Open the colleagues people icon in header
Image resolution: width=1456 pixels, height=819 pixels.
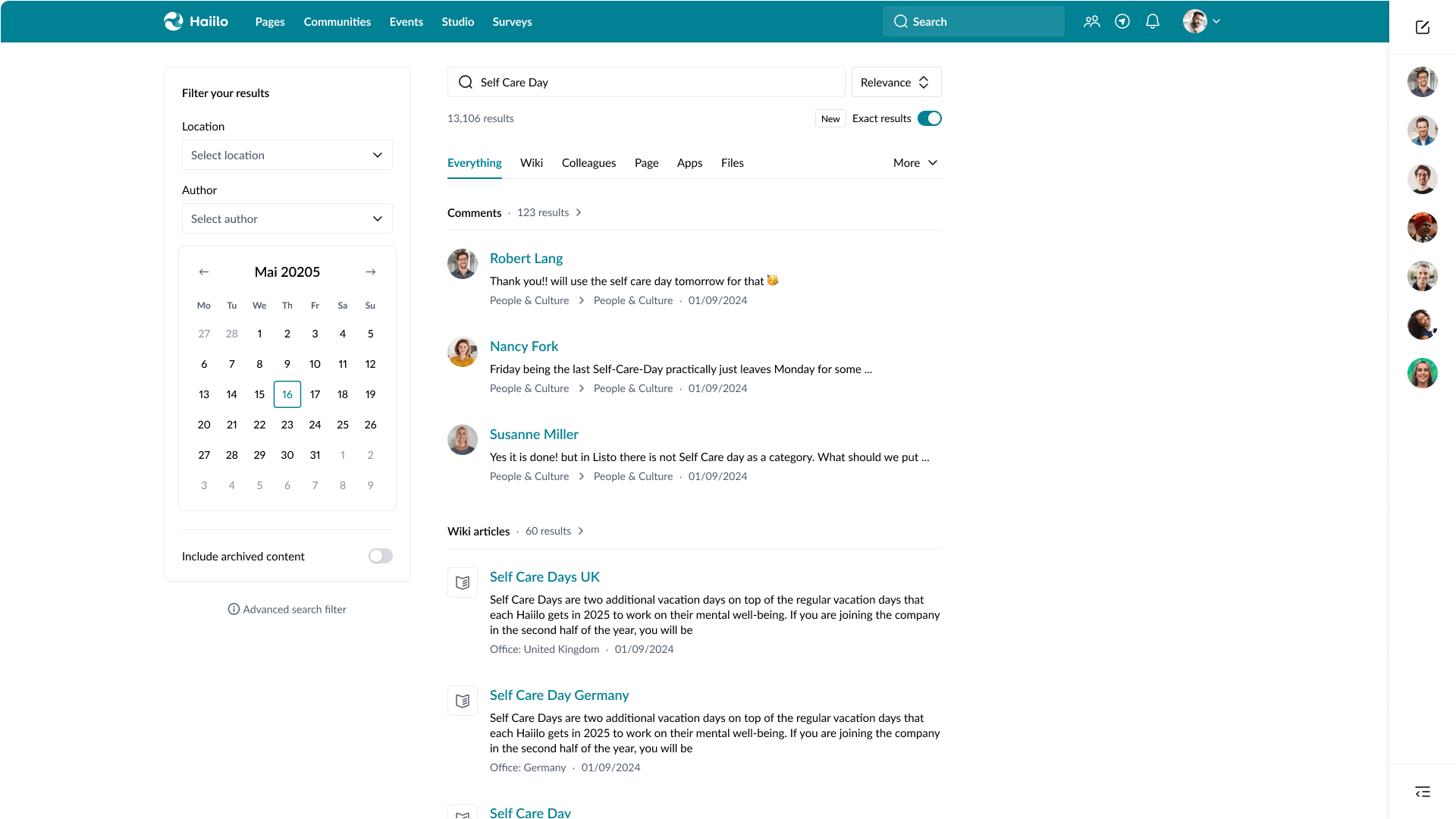[1092, 21]
